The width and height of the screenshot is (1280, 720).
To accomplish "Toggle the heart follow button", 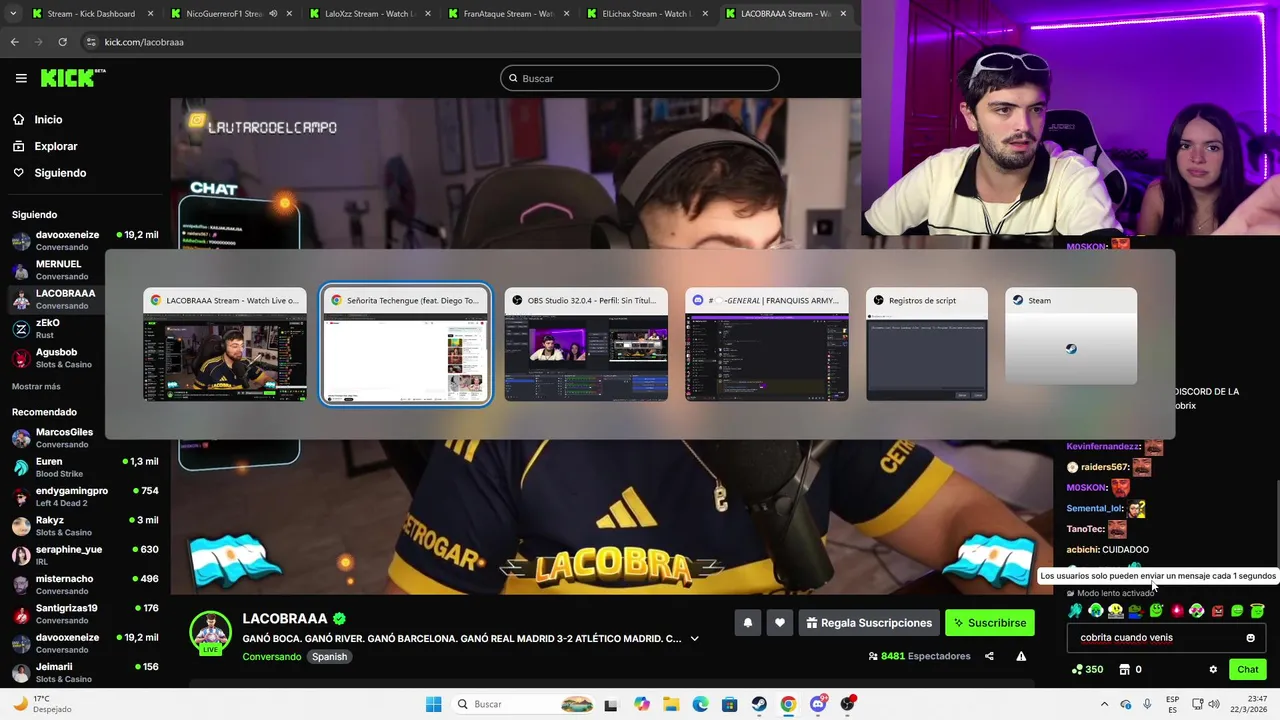I will pyautogui.click(x=780, y=623).
